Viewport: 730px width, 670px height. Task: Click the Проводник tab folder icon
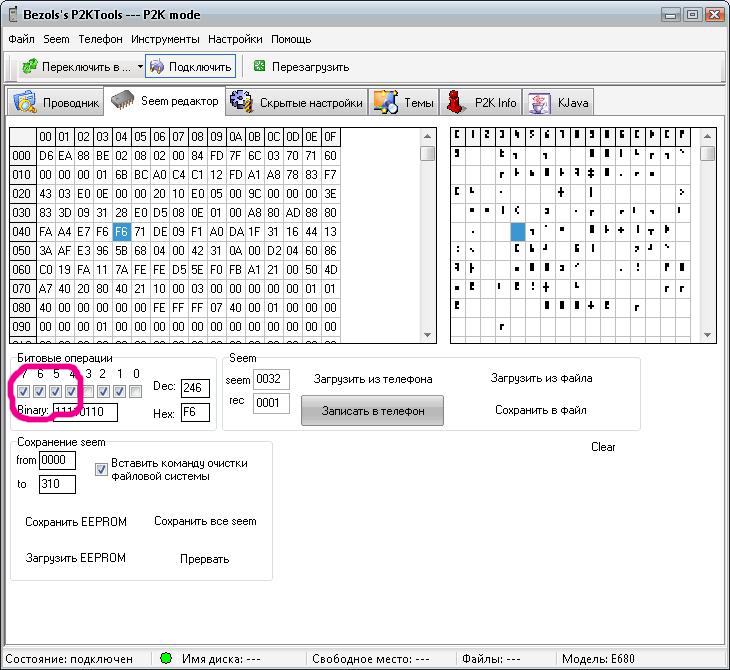25,102
